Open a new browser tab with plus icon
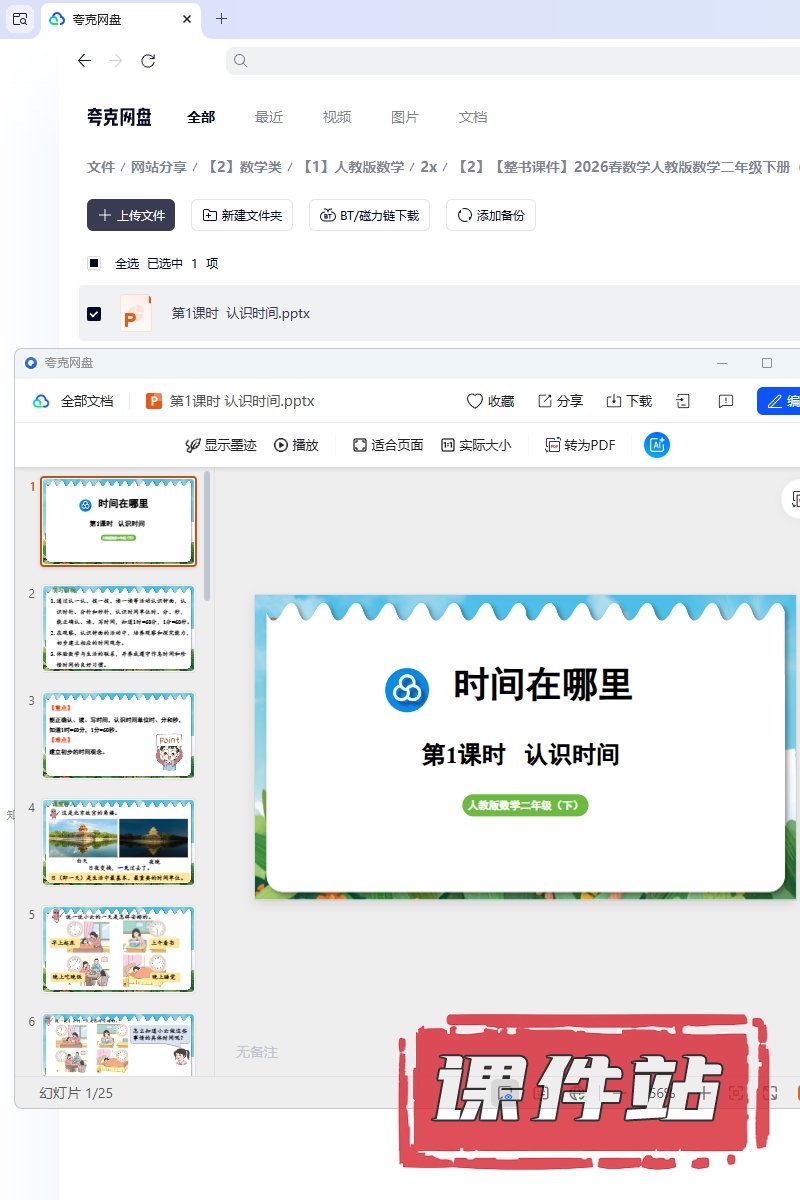Viewport: 800px width, 1200px height. pyautogui.click(x=221, y=18)
